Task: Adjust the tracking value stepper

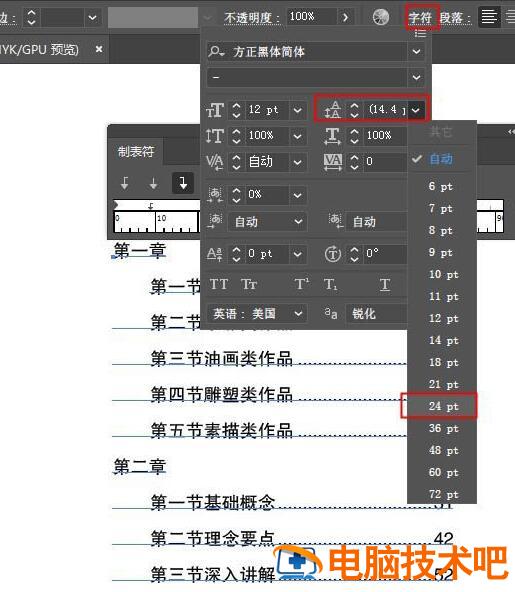Action: [x=354, y=162]
